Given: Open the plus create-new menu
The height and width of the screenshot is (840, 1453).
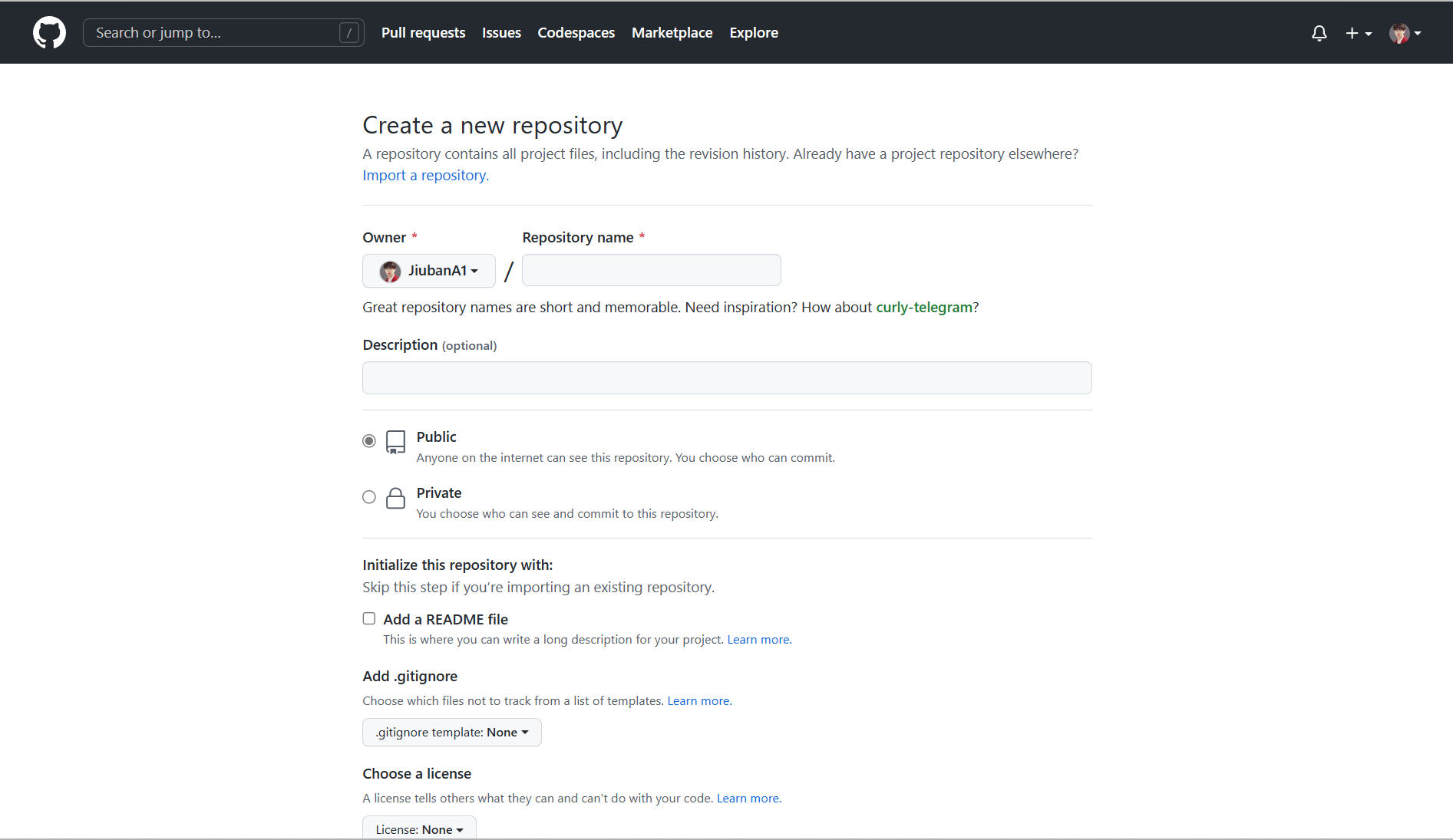Looking at the screenshot, I should [1359, 33].
